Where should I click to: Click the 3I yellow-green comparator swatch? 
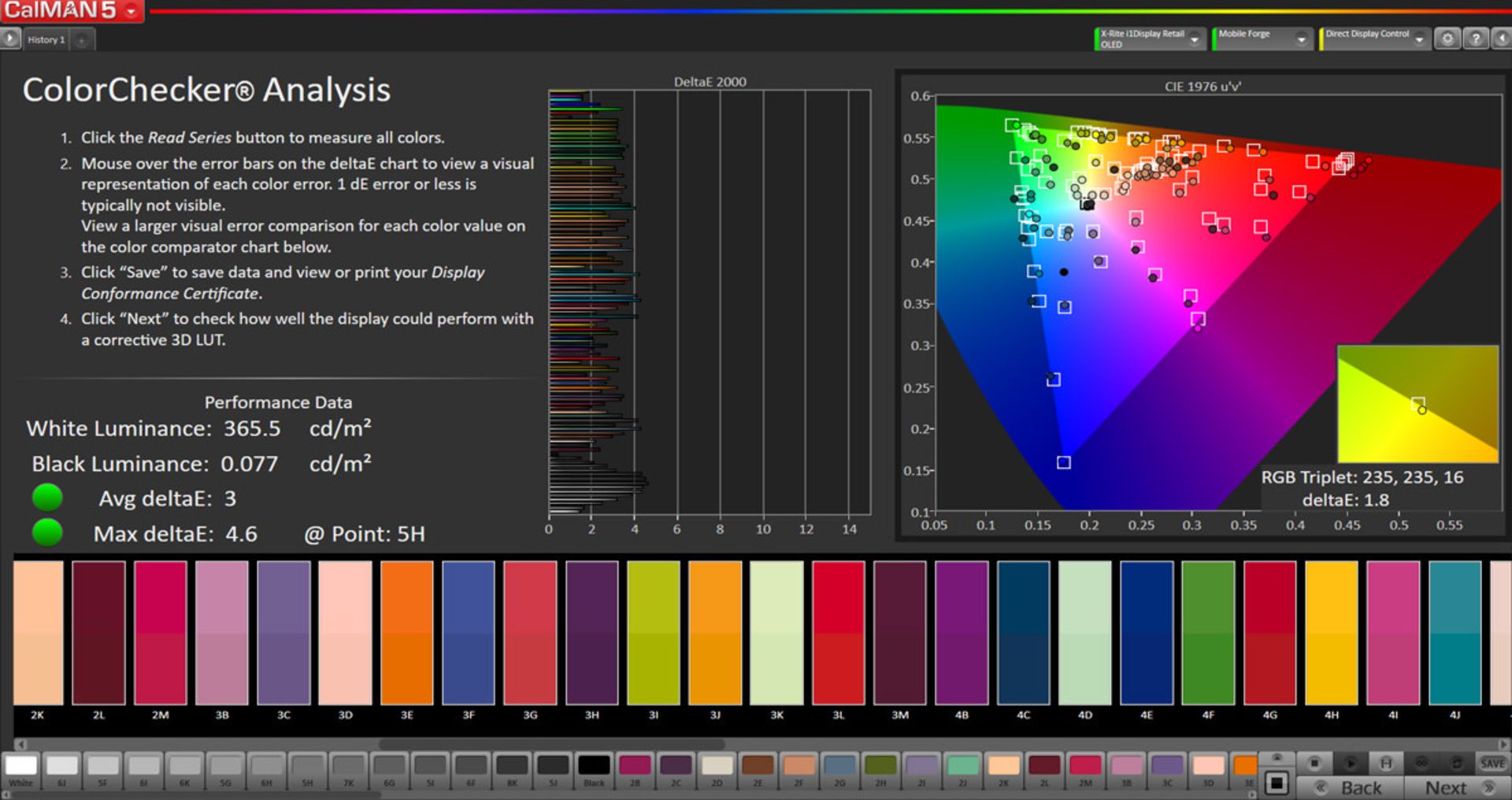click(654, 632)
